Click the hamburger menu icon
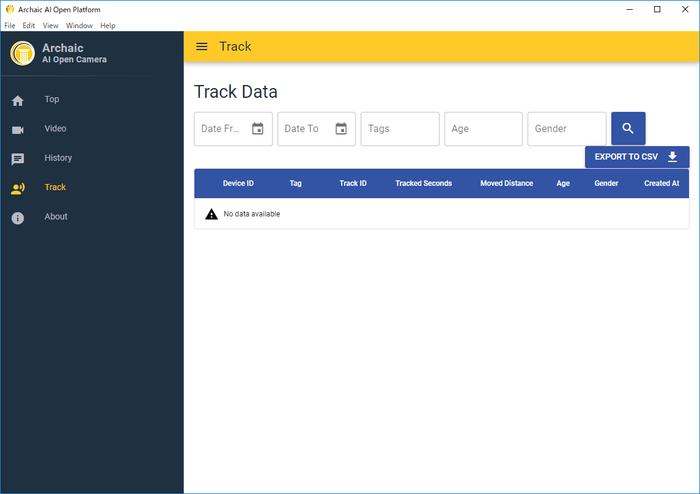The width and height of the screenshot is (700, 494). point(202,46)
